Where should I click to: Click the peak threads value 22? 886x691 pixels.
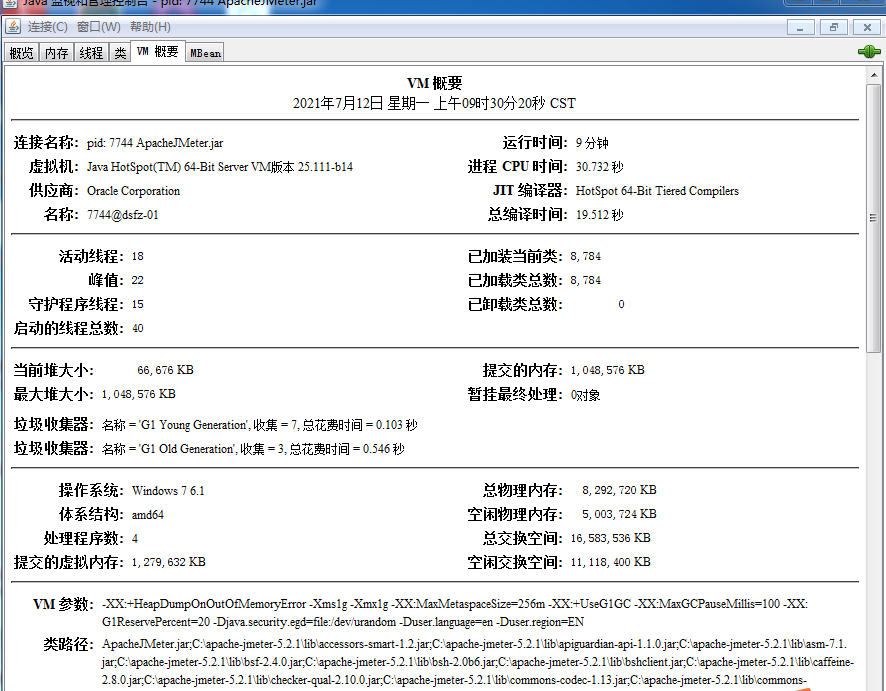(138, 280)
